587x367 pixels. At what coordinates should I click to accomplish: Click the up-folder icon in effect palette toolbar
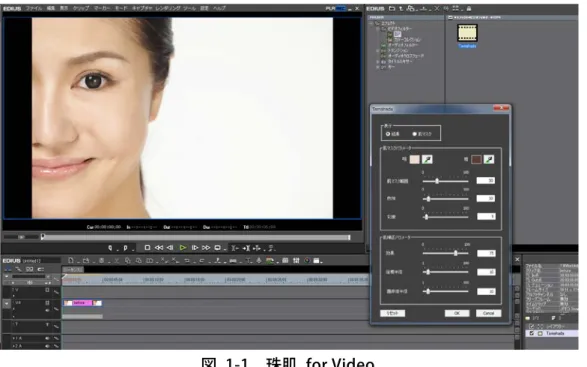[x=401, y=8]
